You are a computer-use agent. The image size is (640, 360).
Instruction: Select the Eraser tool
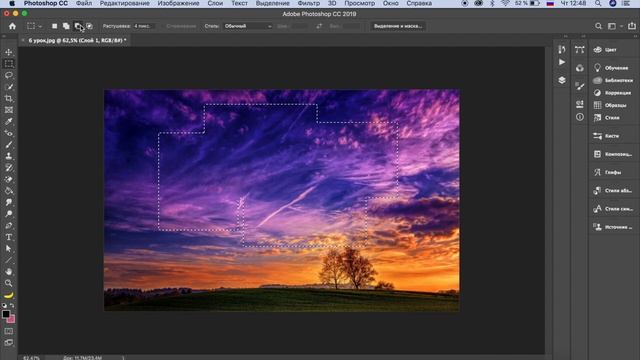point(9,179)
